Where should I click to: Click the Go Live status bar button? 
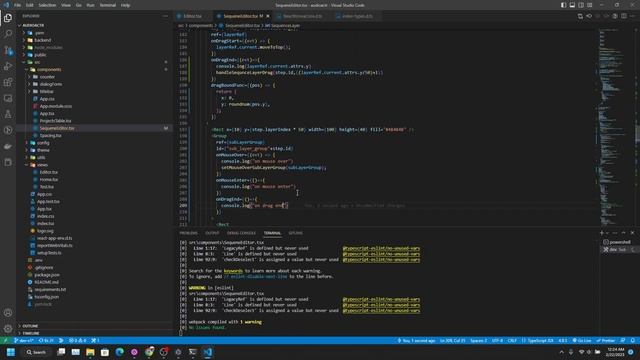(x=582, y=340)
